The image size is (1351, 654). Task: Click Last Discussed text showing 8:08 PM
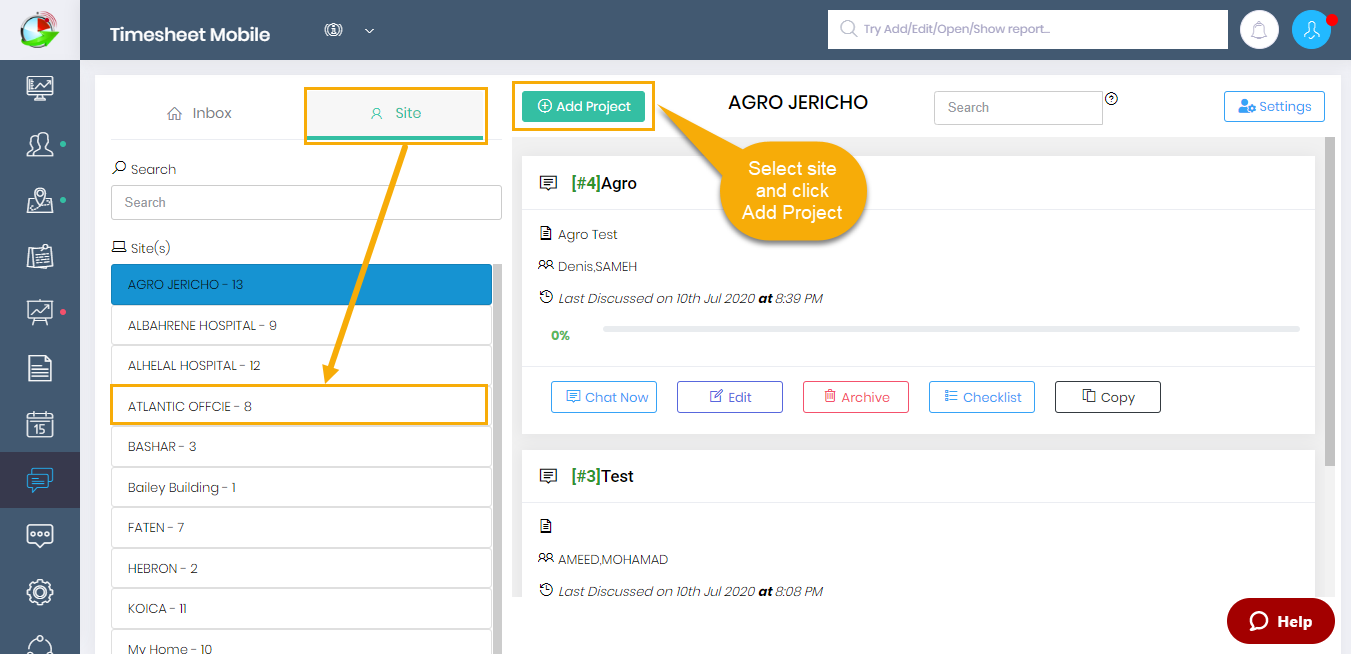[x=691, y=591]
